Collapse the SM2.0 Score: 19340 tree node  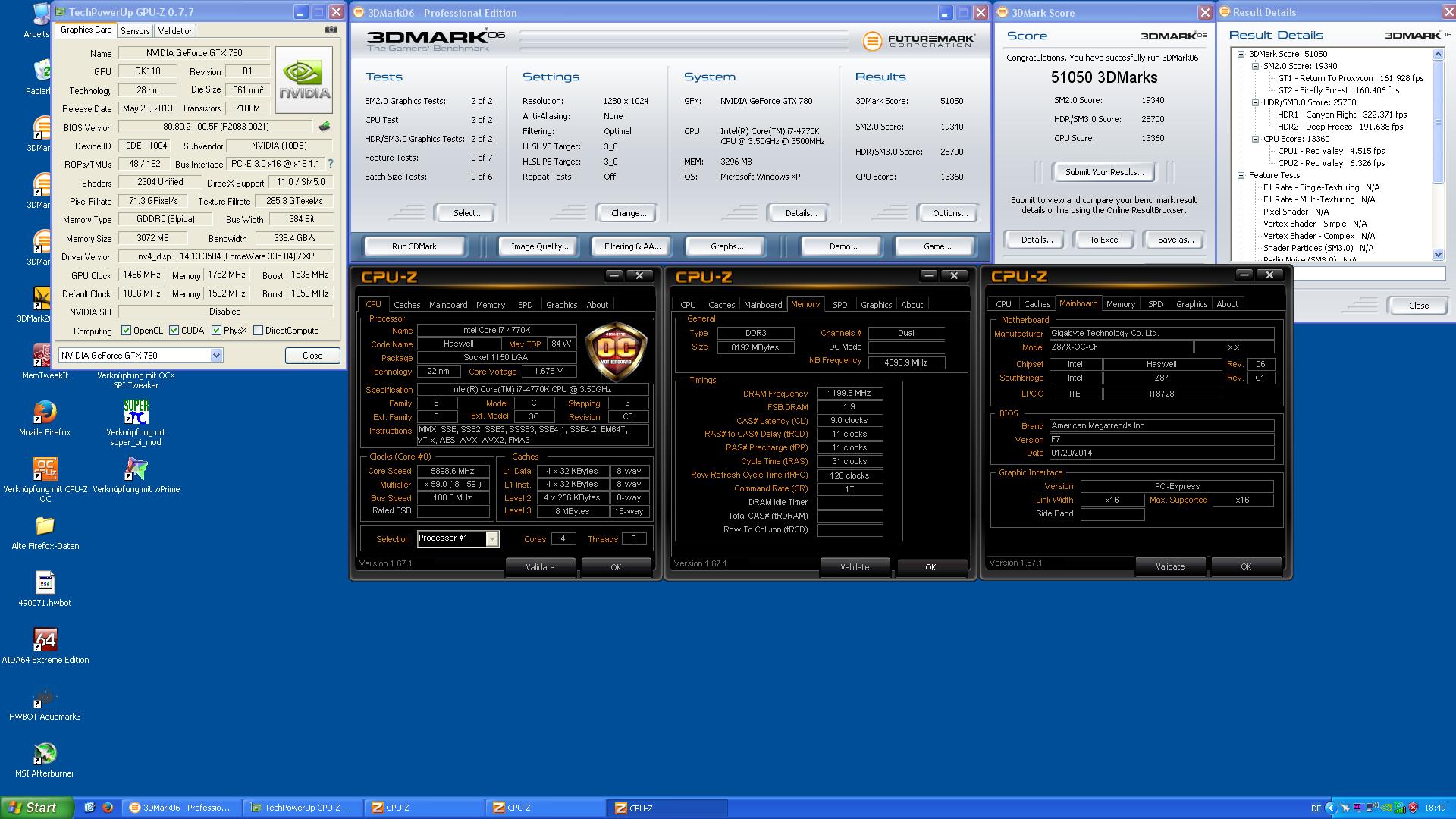(1256, 66)
